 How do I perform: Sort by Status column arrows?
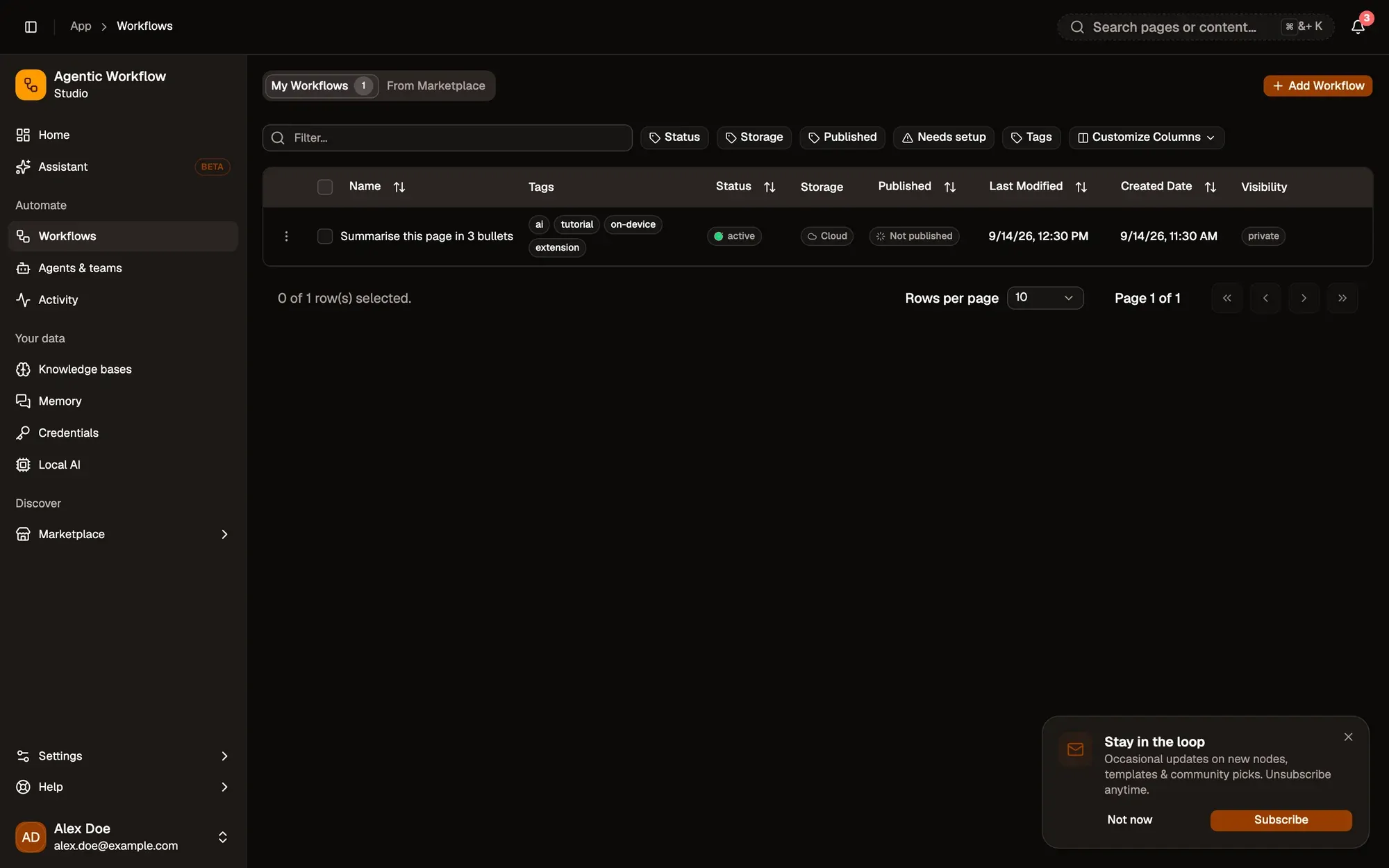[770, 187]
